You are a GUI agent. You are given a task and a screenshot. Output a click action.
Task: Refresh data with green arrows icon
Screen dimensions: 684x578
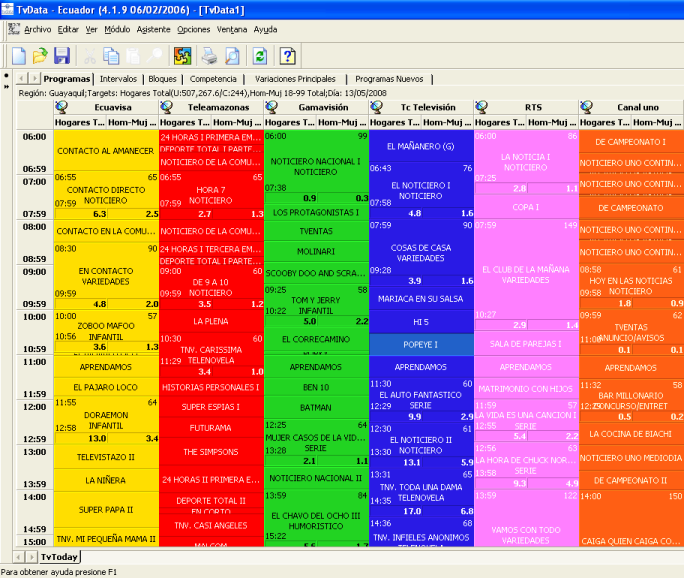point(260,56)
